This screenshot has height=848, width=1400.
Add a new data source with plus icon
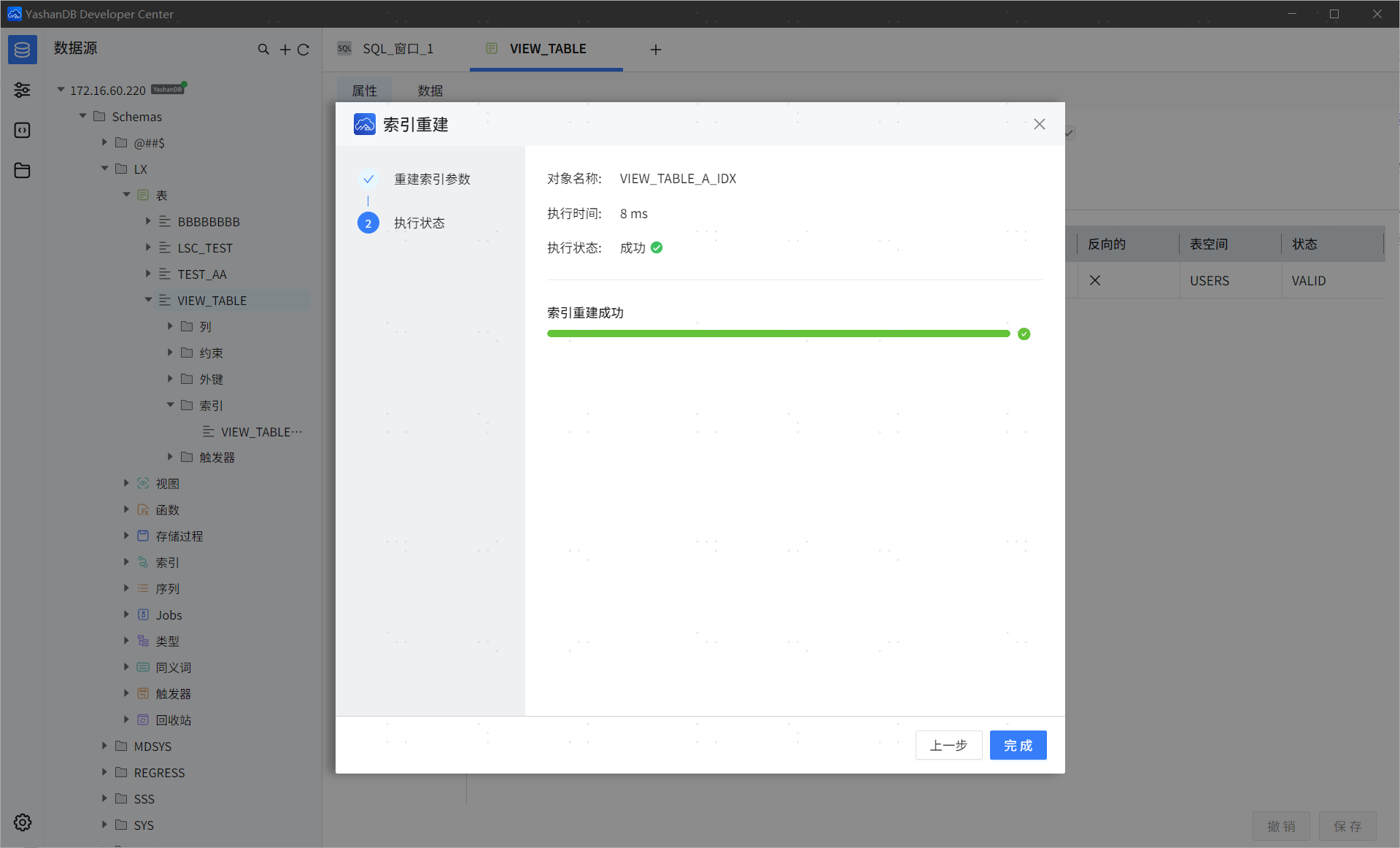[x=285, y=50]
